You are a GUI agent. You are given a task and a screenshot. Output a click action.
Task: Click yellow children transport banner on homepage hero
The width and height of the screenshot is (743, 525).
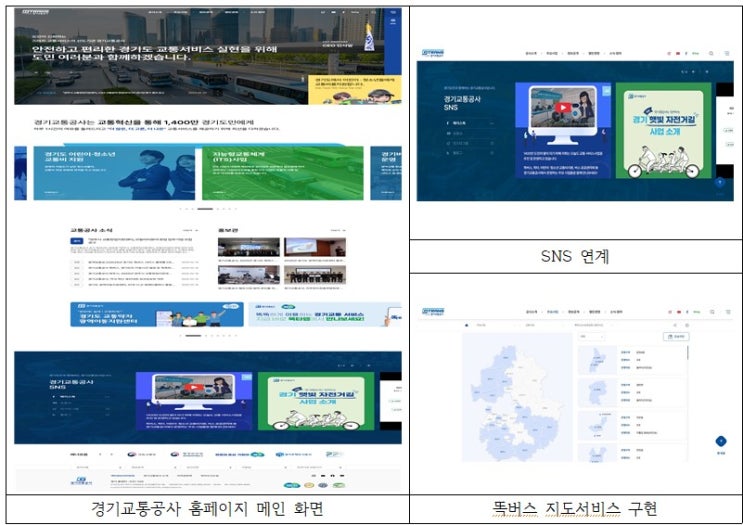tap(355, 90)
